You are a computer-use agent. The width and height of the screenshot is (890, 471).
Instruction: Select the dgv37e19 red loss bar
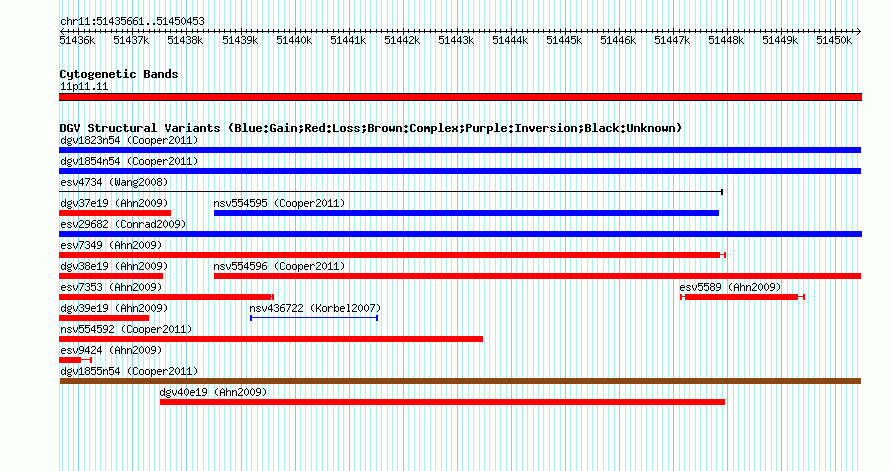click(x=115, y=213)
